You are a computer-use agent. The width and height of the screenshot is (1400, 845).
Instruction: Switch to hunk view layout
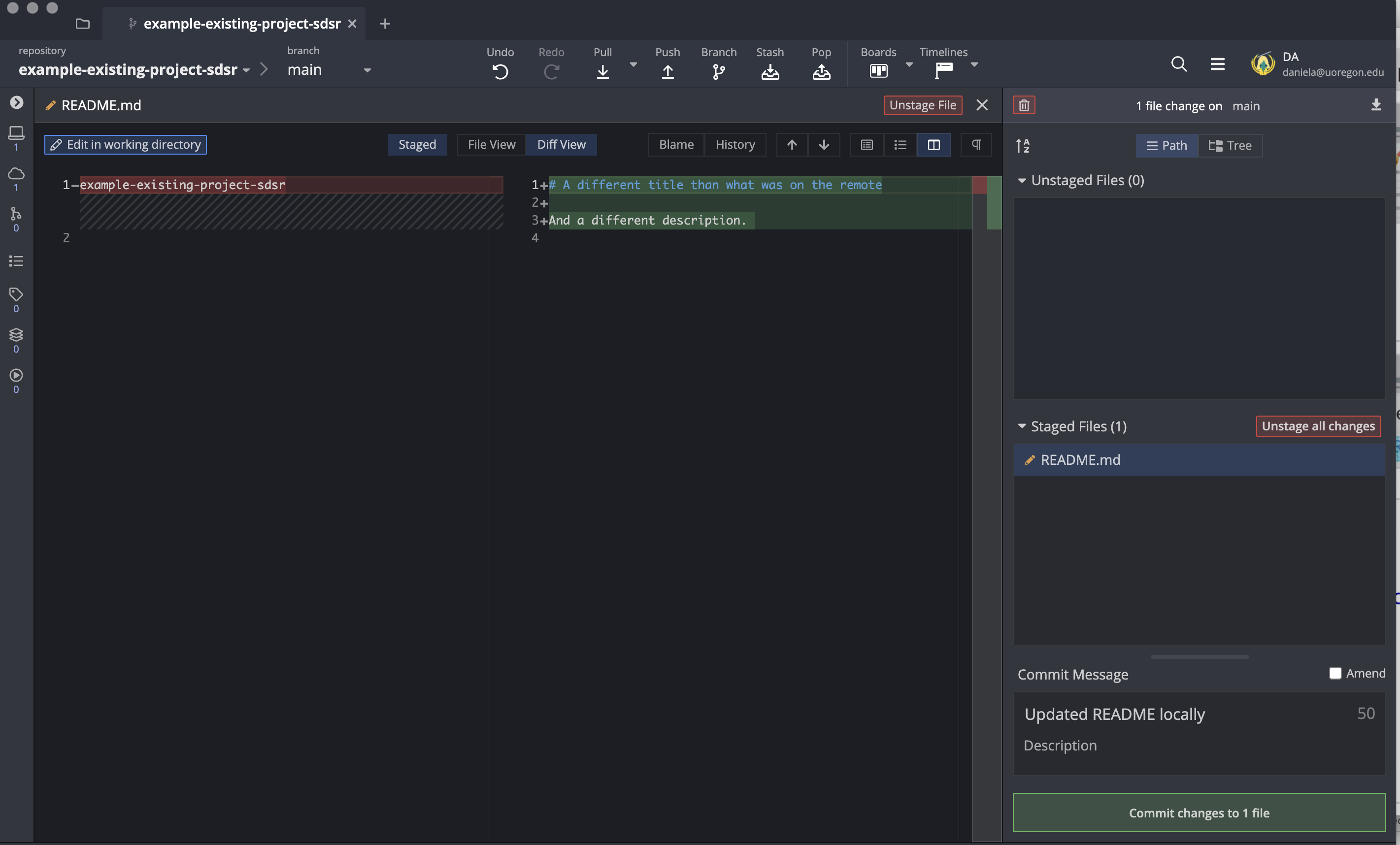[x=867, y=144]
